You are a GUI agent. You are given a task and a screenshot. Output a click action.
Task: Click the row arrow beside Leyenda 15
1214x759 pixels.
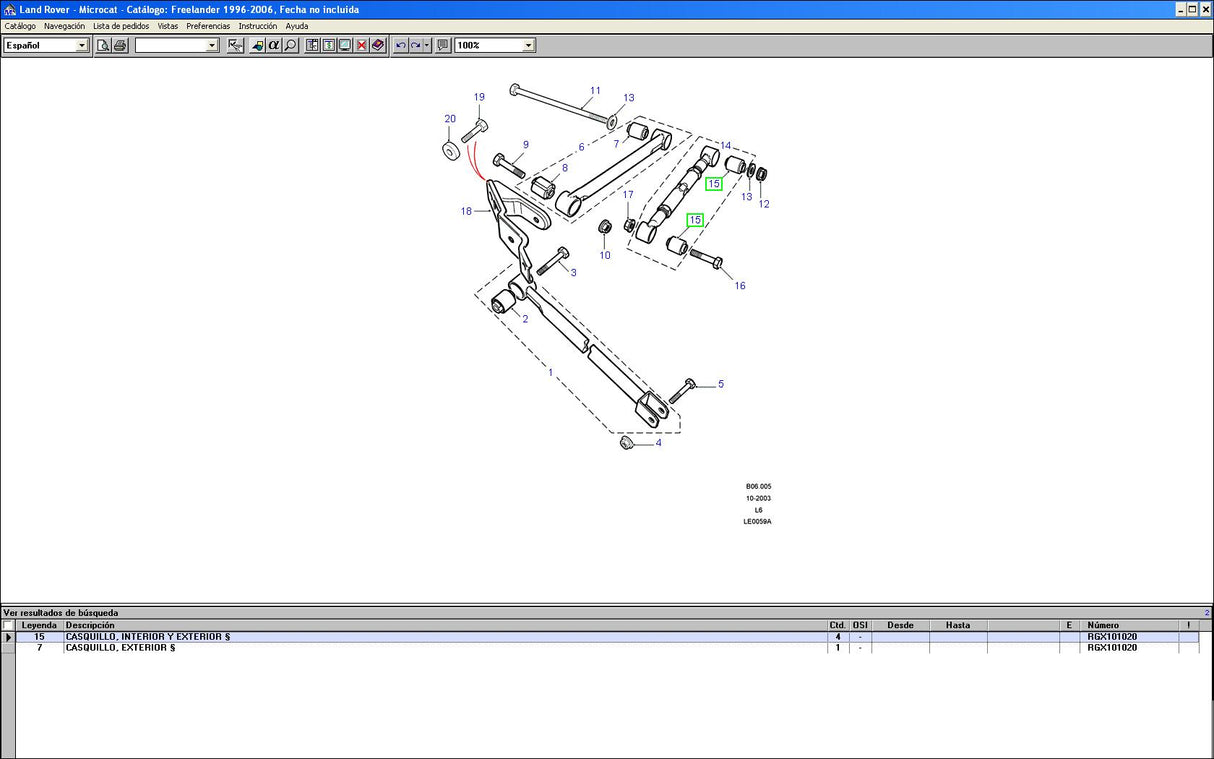point(8,637)
